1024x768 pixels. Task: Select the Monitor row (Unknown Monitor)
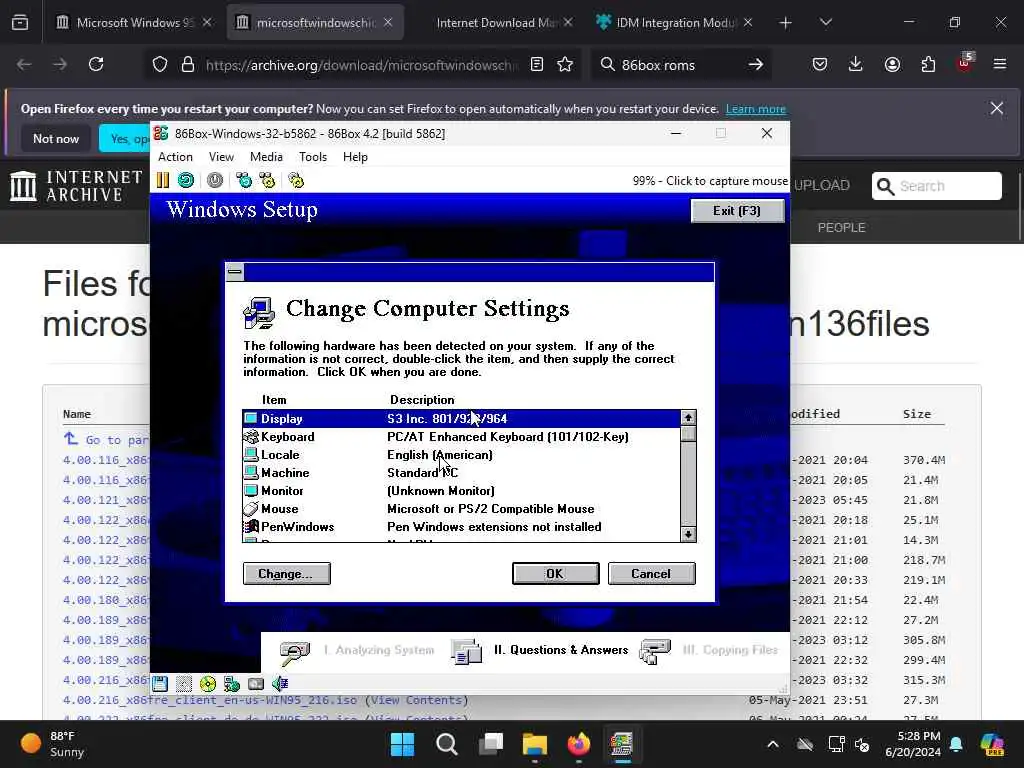click(x=461, y=490)
